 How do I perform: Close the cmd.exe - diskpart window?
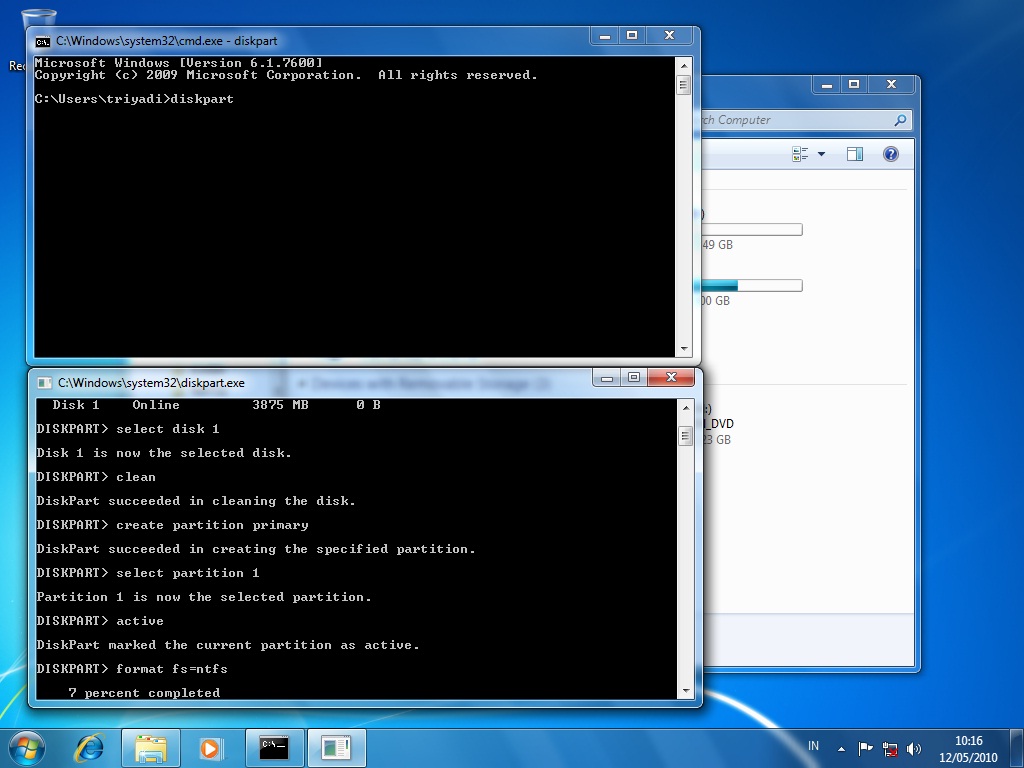[669, 36]
